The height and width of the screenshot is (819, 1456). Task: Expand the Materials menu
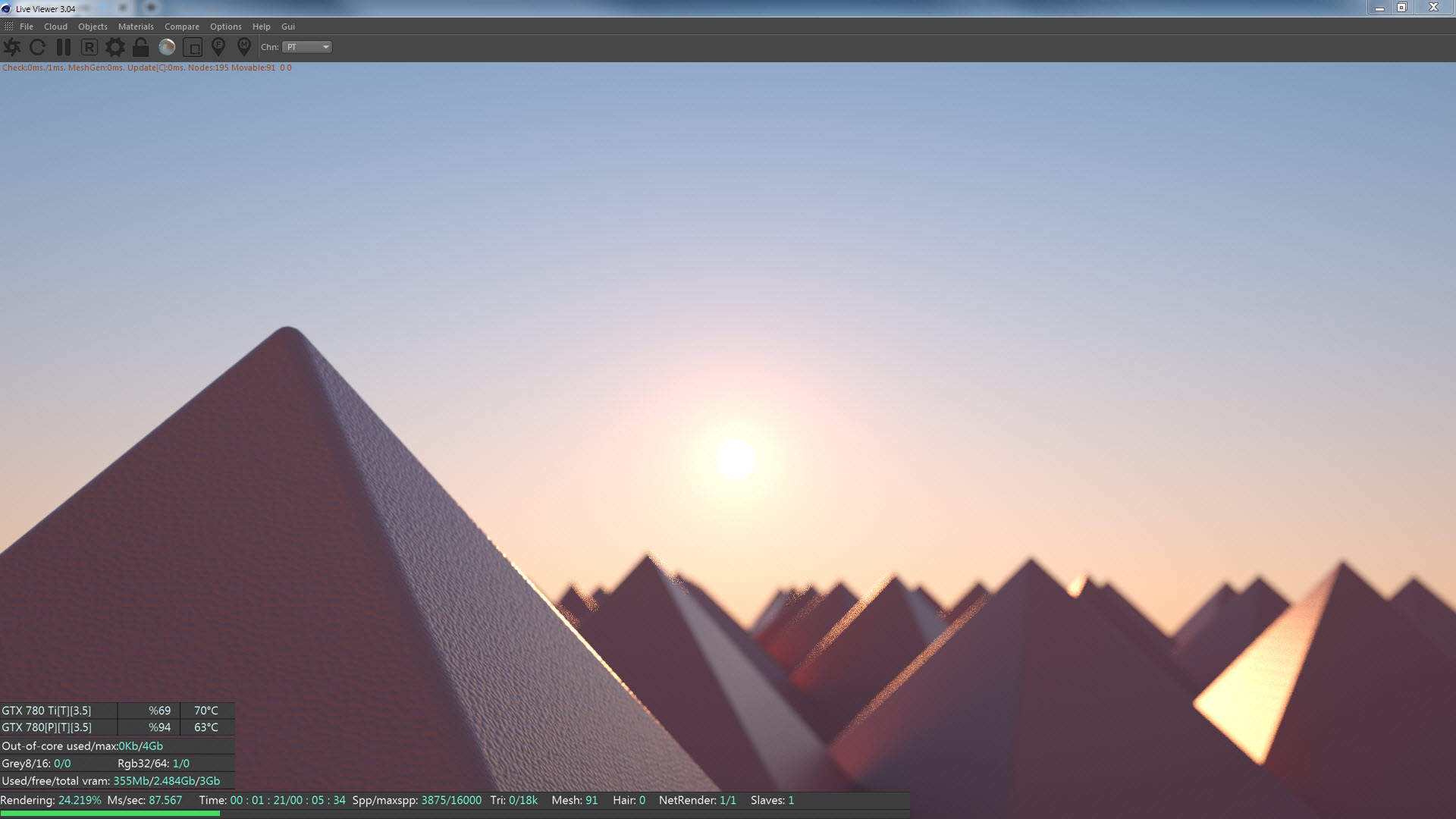pyautogui.click(x=136, y=27)
